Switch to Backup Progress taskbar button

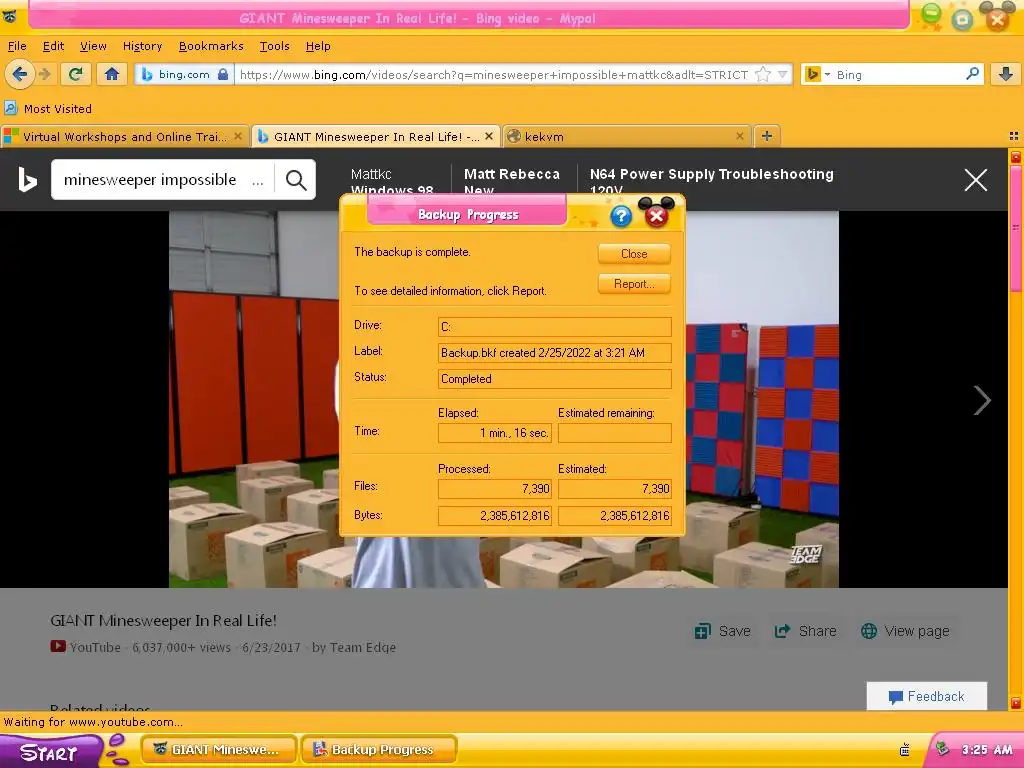click(x=379, y=750)
